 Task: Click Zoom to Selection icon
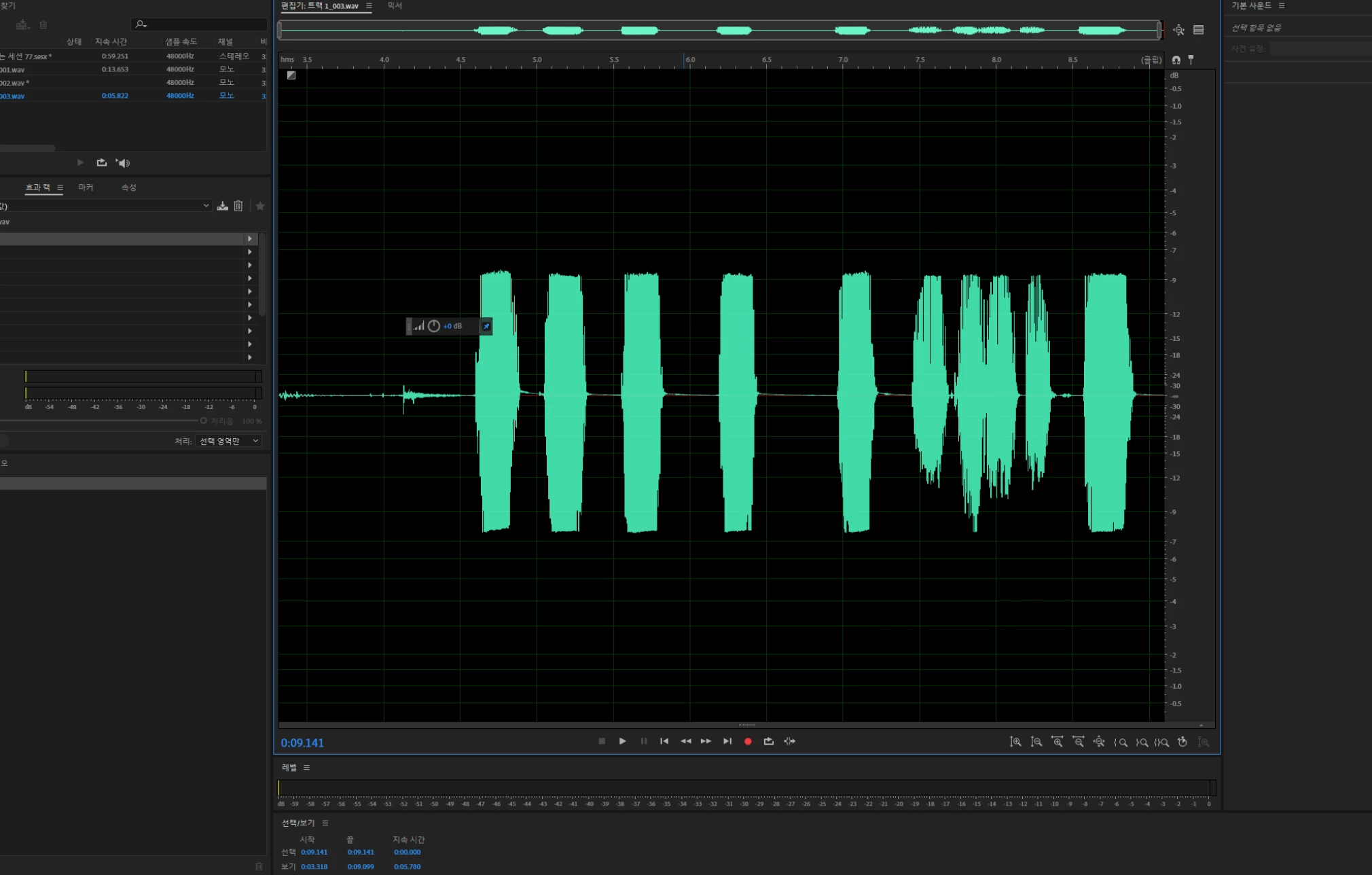click(1162, 742)
